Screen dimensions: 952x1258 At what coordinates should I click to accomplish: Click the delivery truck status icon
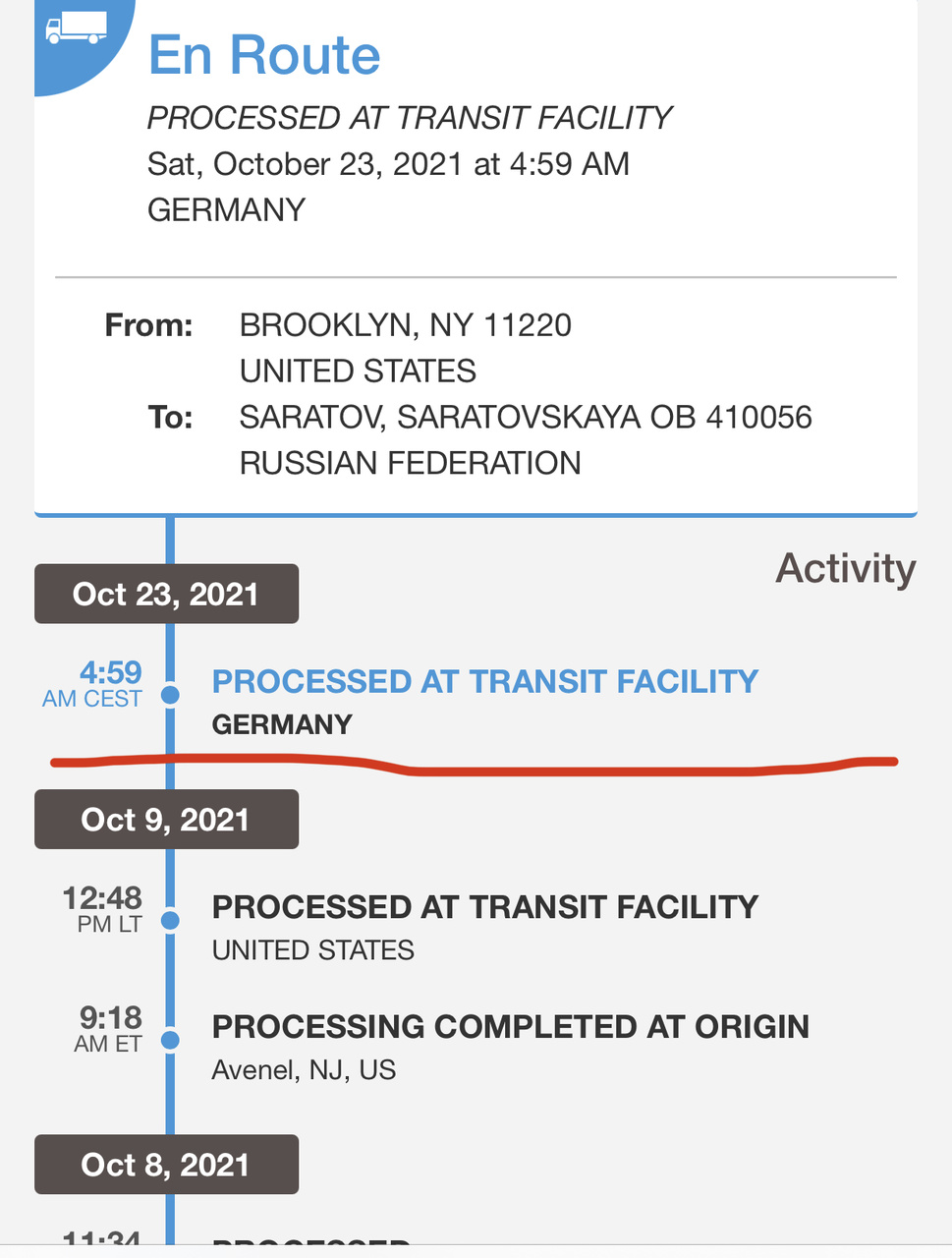76,29
